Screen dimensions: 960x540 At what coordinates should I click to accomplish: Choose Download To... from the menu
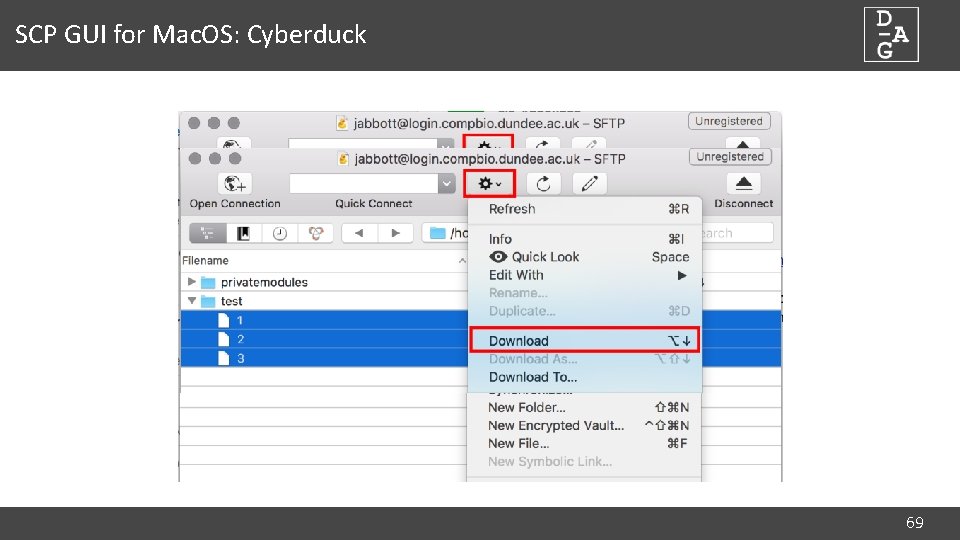584,377
